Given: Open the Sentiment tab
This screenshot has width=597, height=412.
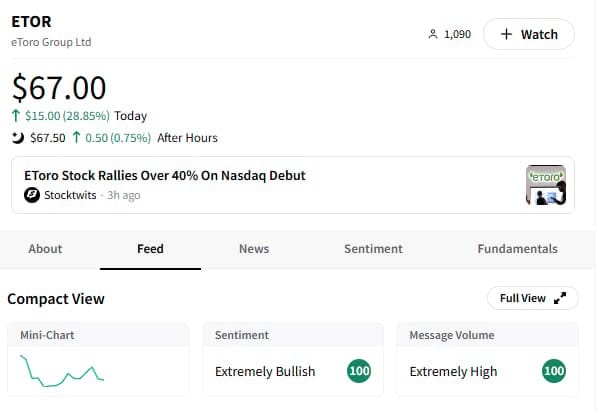Looking at the screenshot, I should point(373,249).
